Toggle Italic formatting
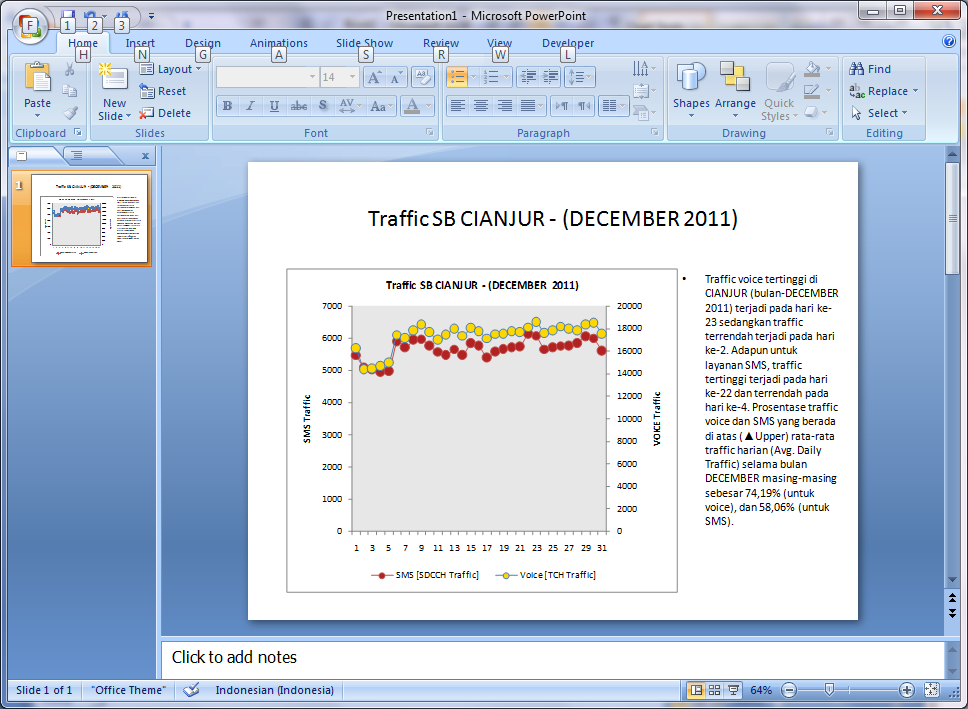 251,106
